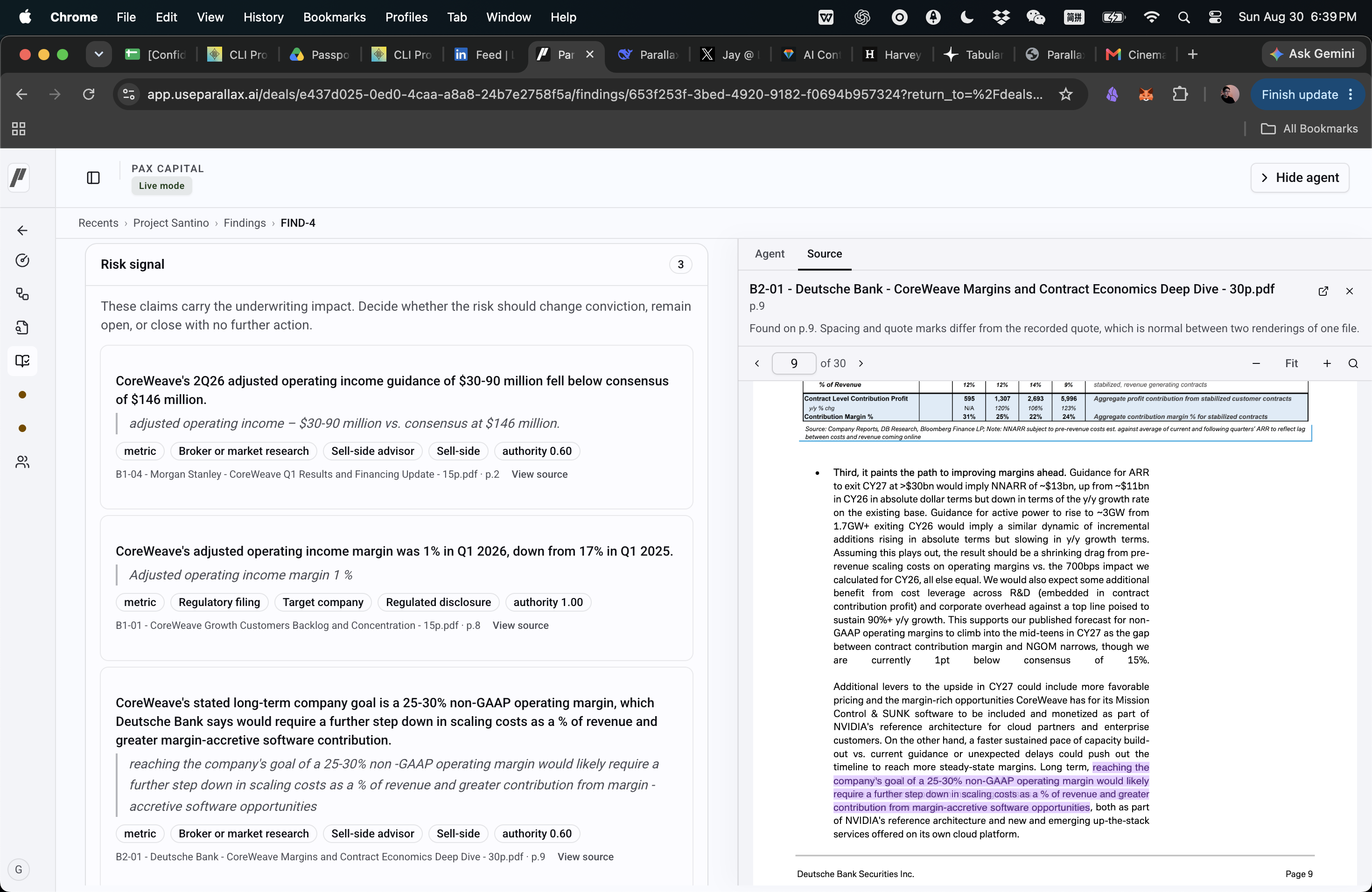Open macOS Spotlight search

1183,17
